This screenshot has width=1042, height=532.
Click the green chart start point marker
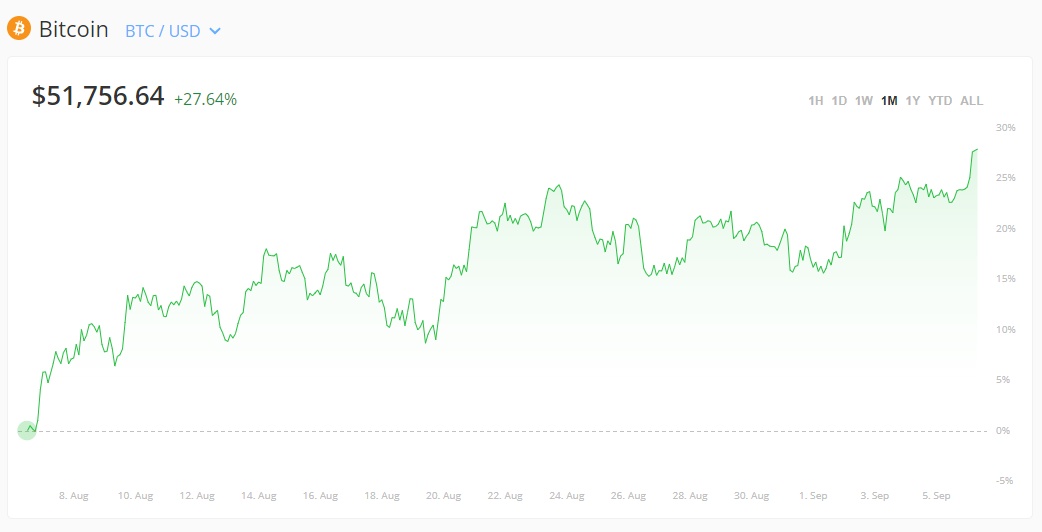click(x=27, y=431)
